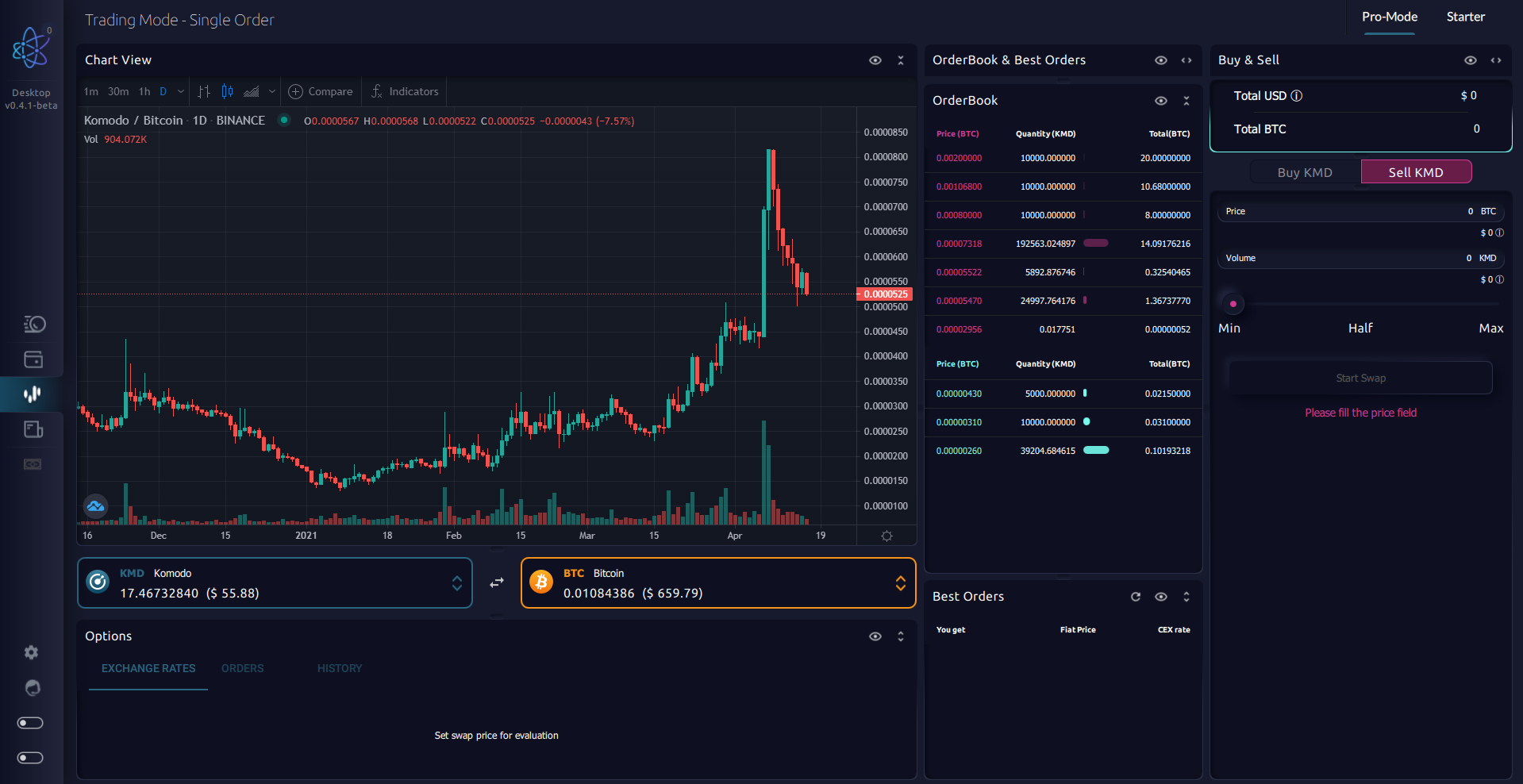Image resolution: width=1523 pixels, height=784 pixels.
Task: Set volume slider to Half
Action: 1360,329
